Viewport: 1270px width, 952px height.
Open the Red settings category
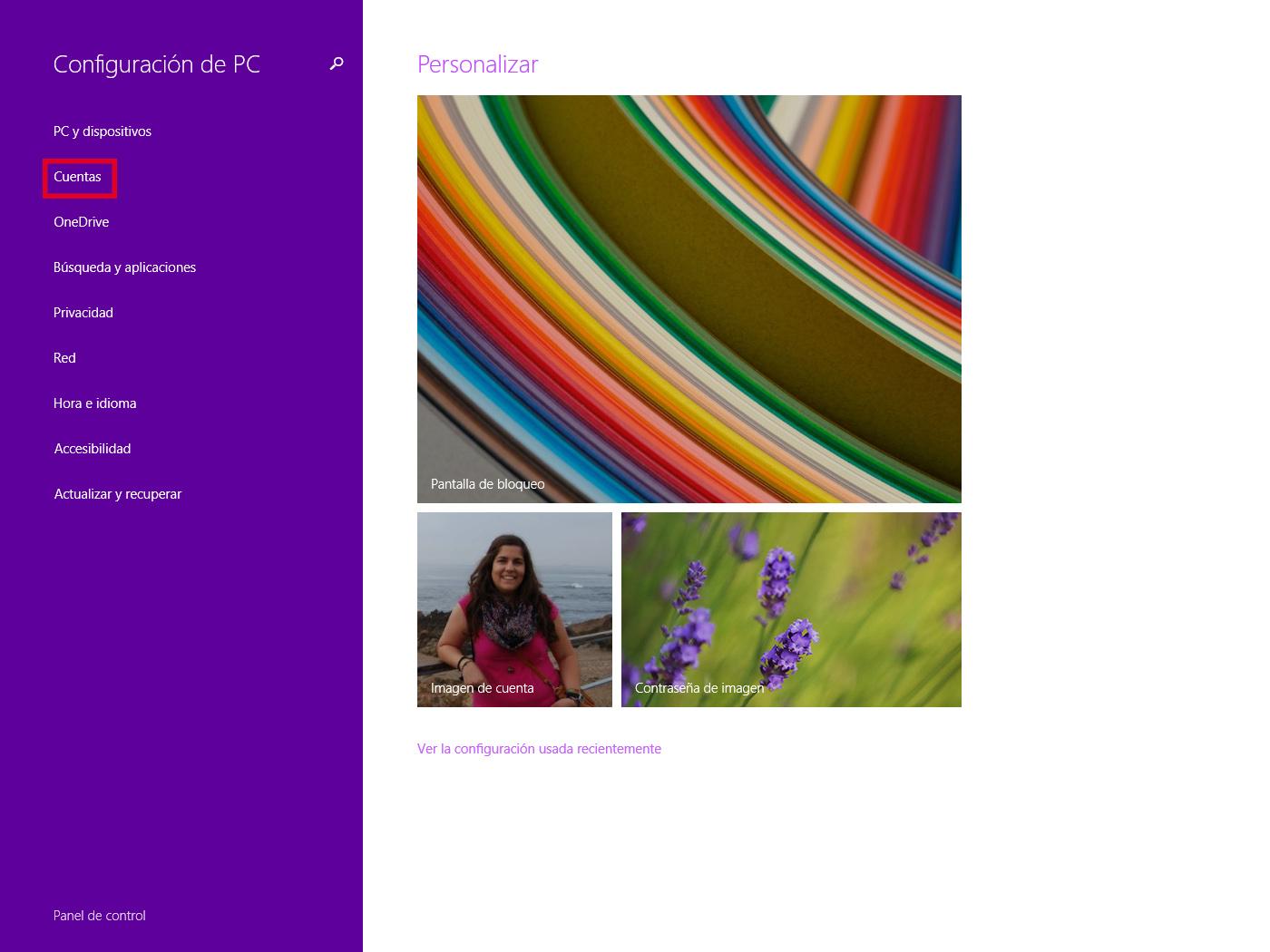[x=64, y=358]
